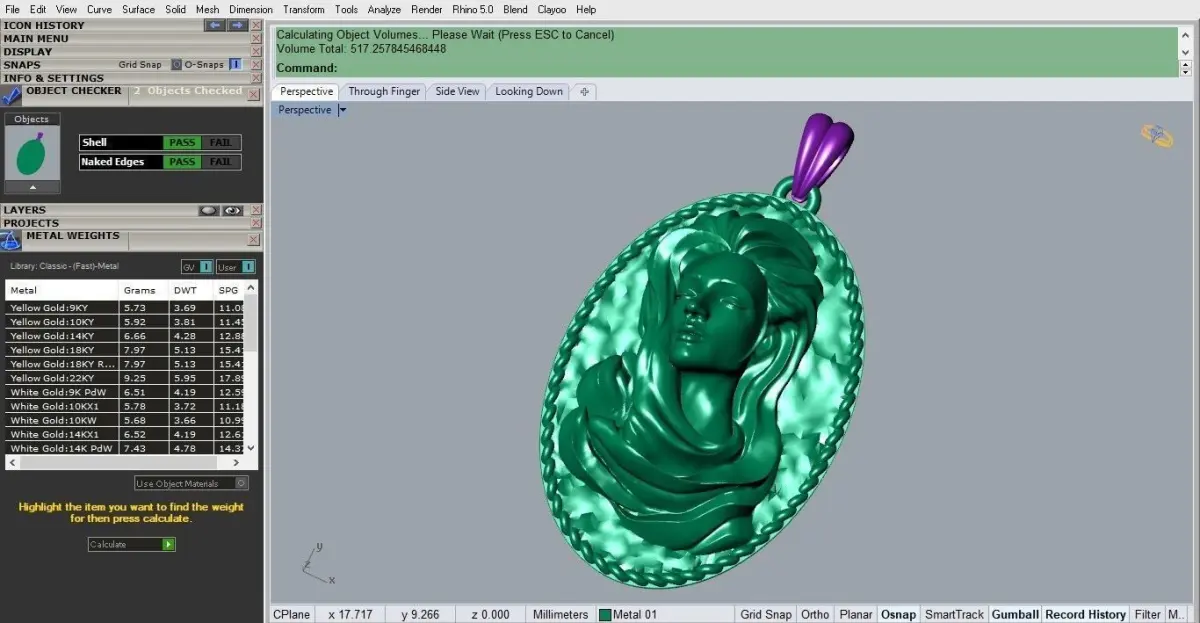Screen dimensions: 1200x623
Task: Close the Metal Weights panel
Action: point(254,241)
